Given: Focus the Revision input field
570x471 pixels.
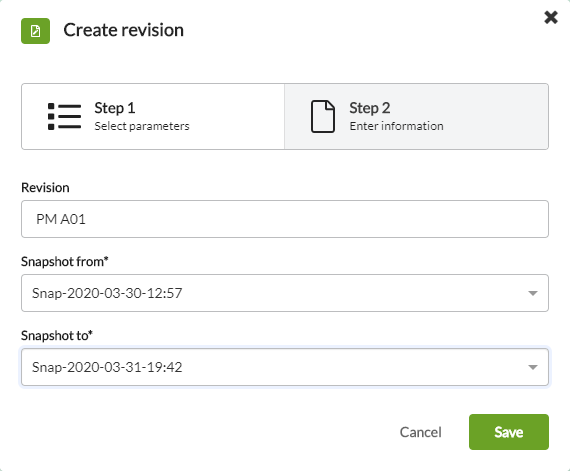Looking at the screenshot, I should tap(285, 219).
